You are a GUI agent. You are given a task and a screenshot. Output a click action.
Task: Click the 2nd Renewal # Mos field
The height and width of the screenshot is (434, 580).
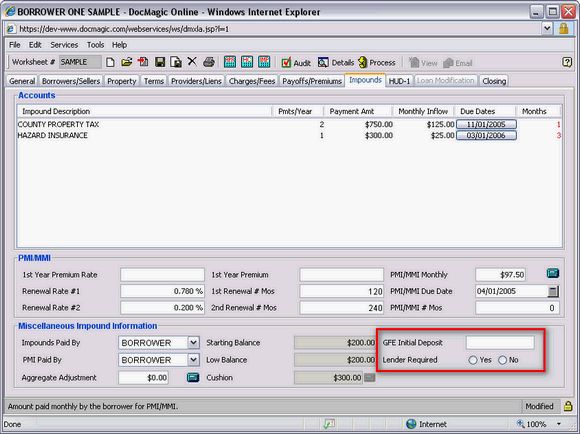click(341, 307)
